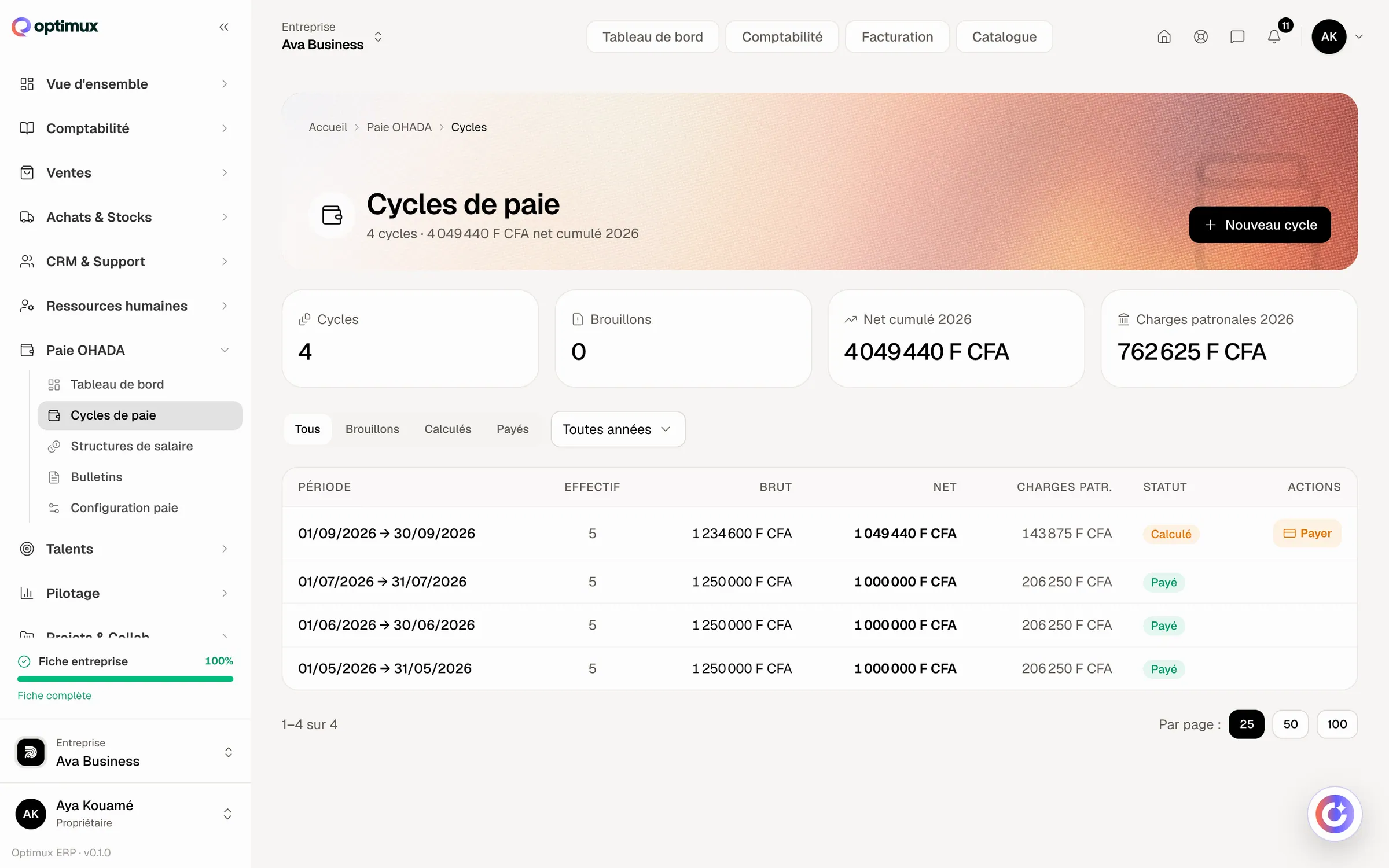Open Tableau de bord under Paie OHADA
Viewport: 1389px width, 868px height.
(140, 384)
